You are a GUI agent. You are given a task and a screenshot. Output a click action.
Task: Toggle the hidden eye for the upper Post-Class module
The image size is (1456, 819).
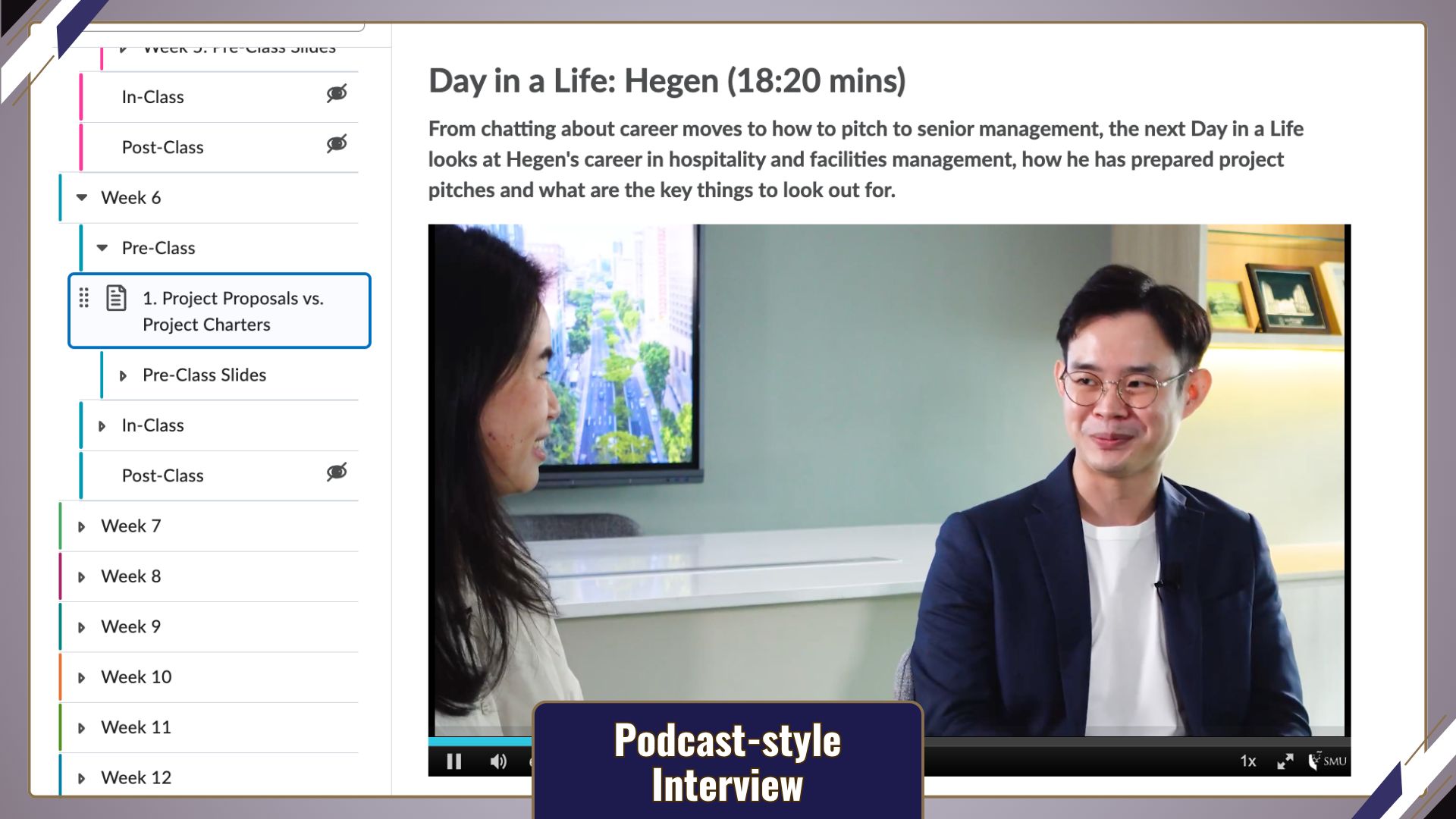(337, 143)
